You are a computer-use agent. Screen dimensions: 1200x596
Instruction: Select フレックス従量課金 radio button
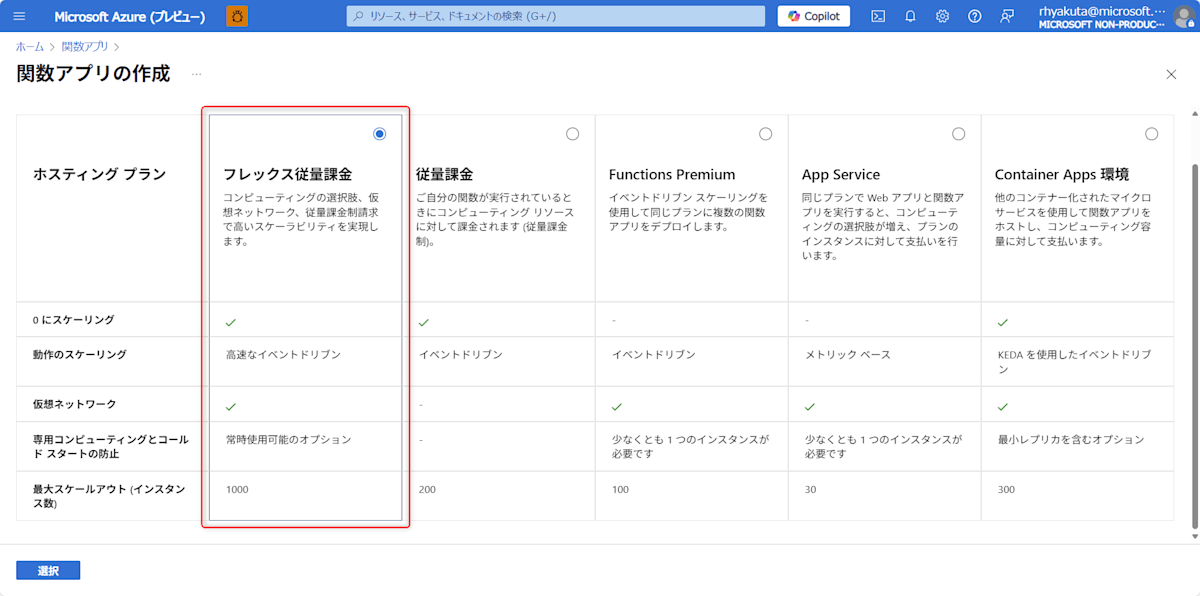(x=379, y=134)
